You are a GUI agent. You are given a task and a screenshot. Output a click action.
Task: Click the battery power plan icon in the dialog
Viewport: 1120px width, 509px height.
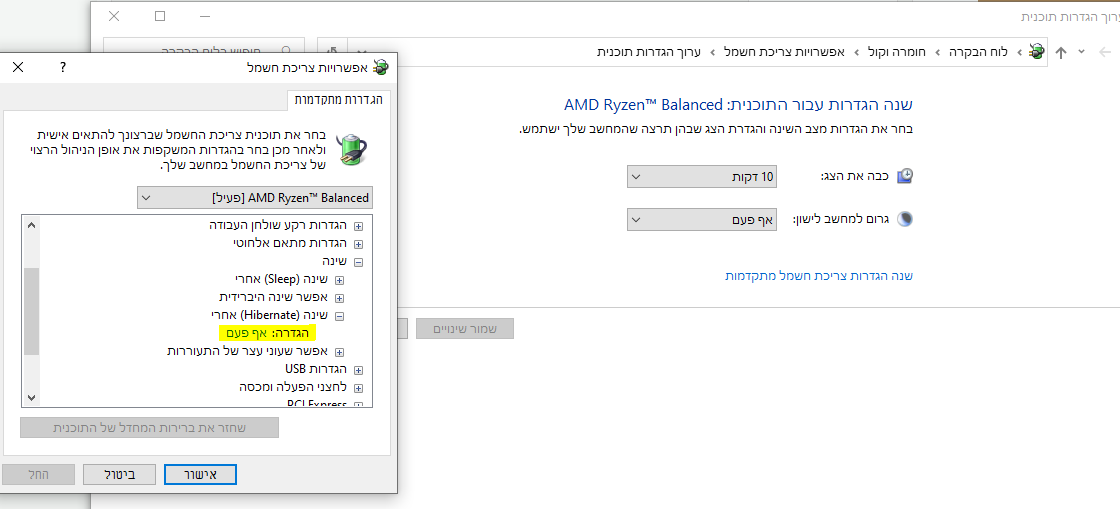(x=352, y=149)
